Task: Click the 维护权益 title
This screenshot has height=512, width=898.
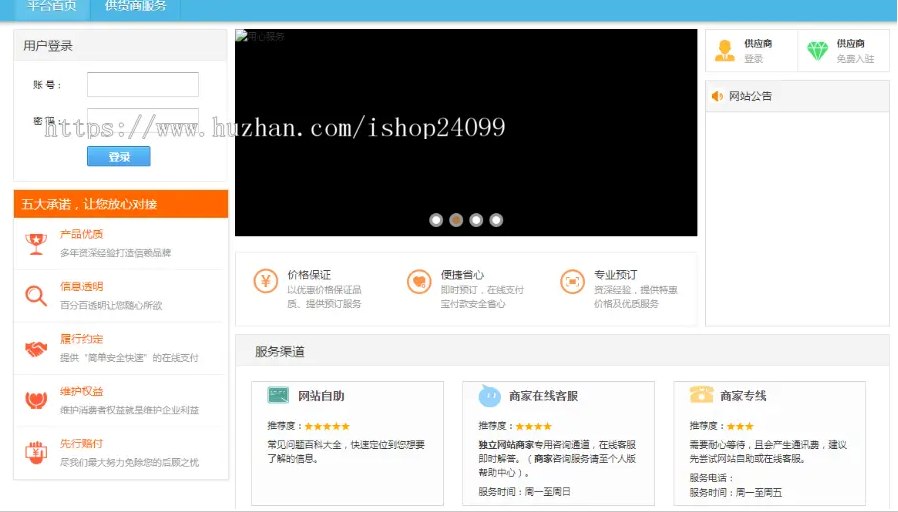Action: click(81, 391)
